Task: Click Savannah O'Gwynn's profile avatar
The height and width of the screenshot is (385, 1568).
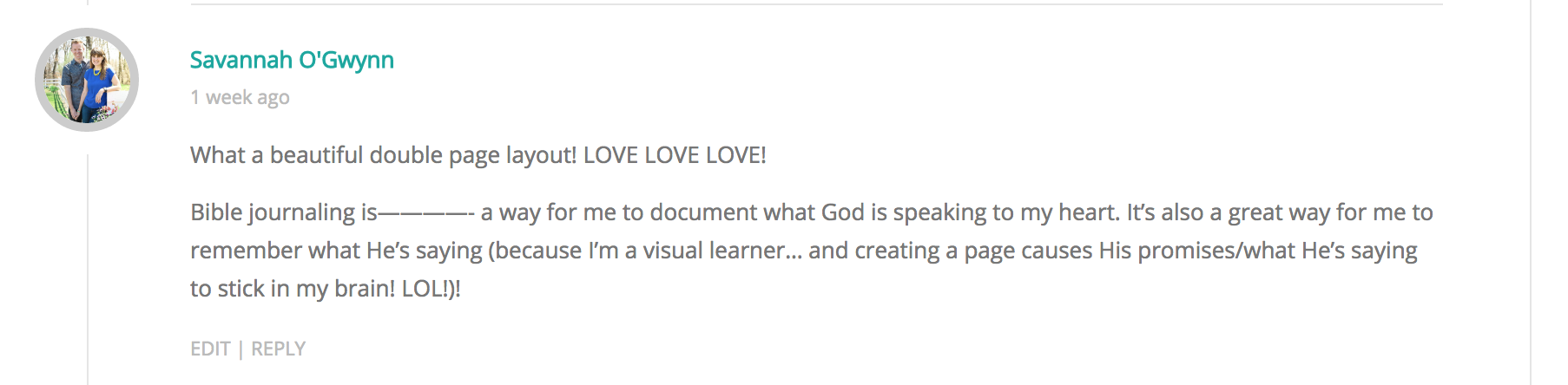Action: 87,80
